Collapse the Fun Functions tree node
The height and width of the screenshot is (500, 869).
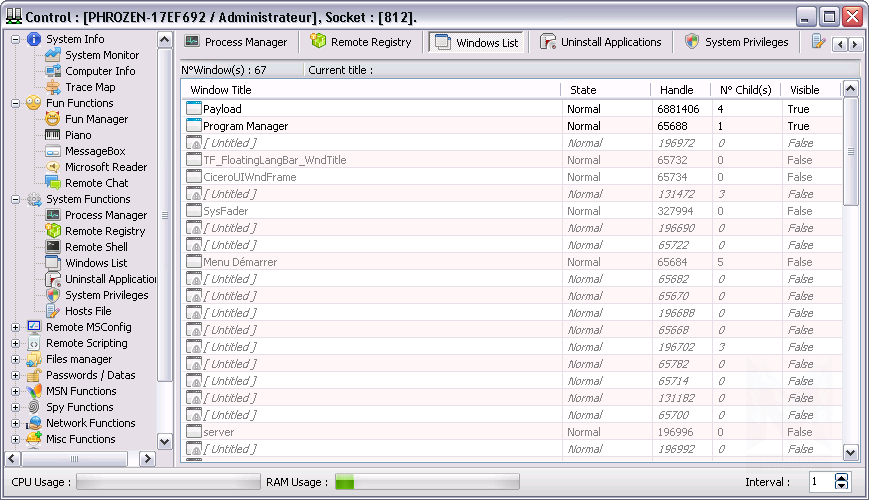[15, 103]
